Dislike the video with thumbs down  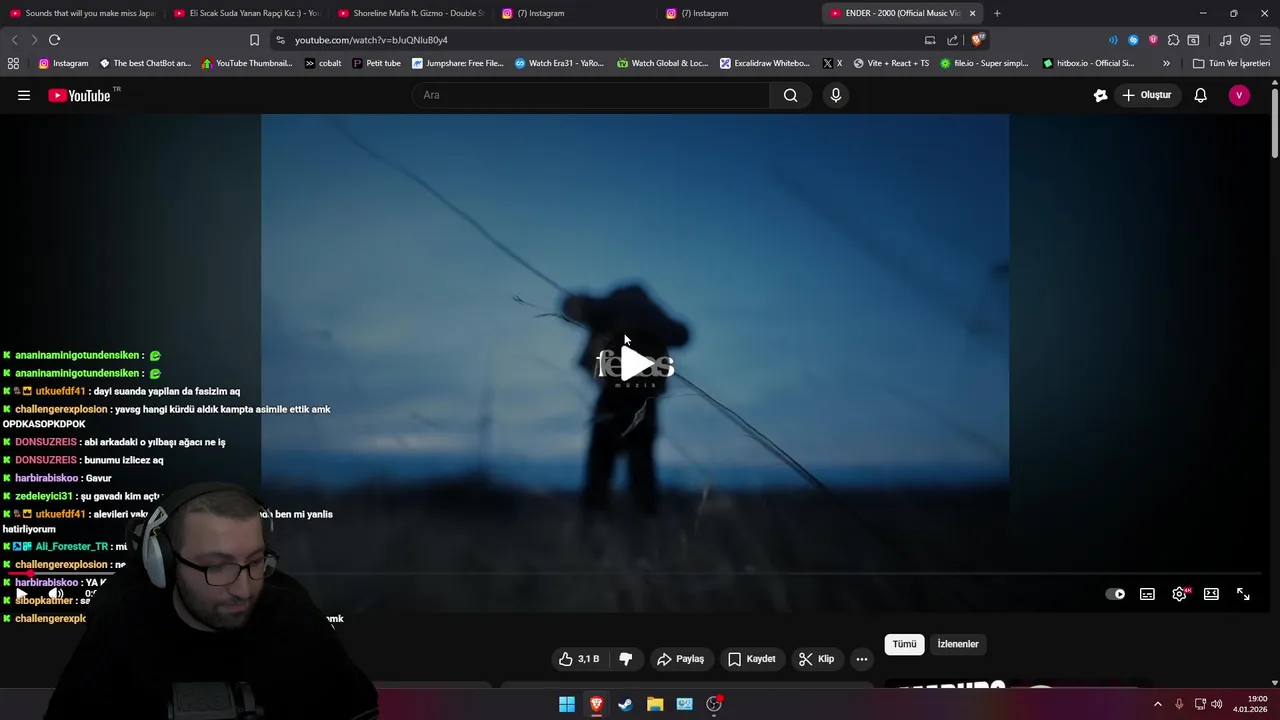pos(626,659)
